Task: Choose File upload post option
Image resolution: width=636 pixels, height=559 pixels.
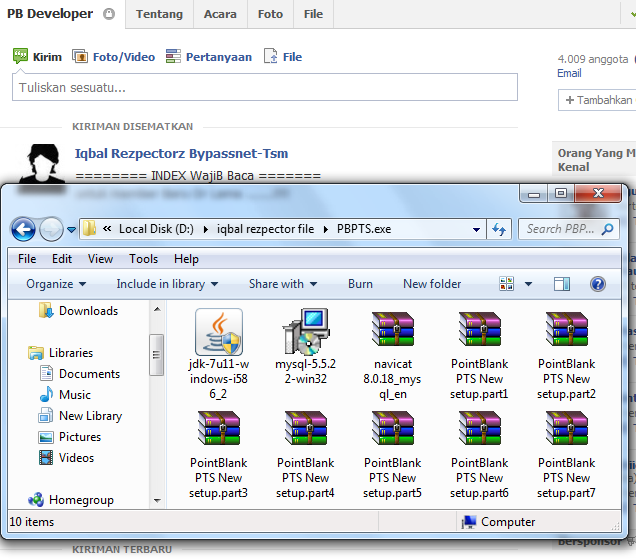Action: point(283,57)
